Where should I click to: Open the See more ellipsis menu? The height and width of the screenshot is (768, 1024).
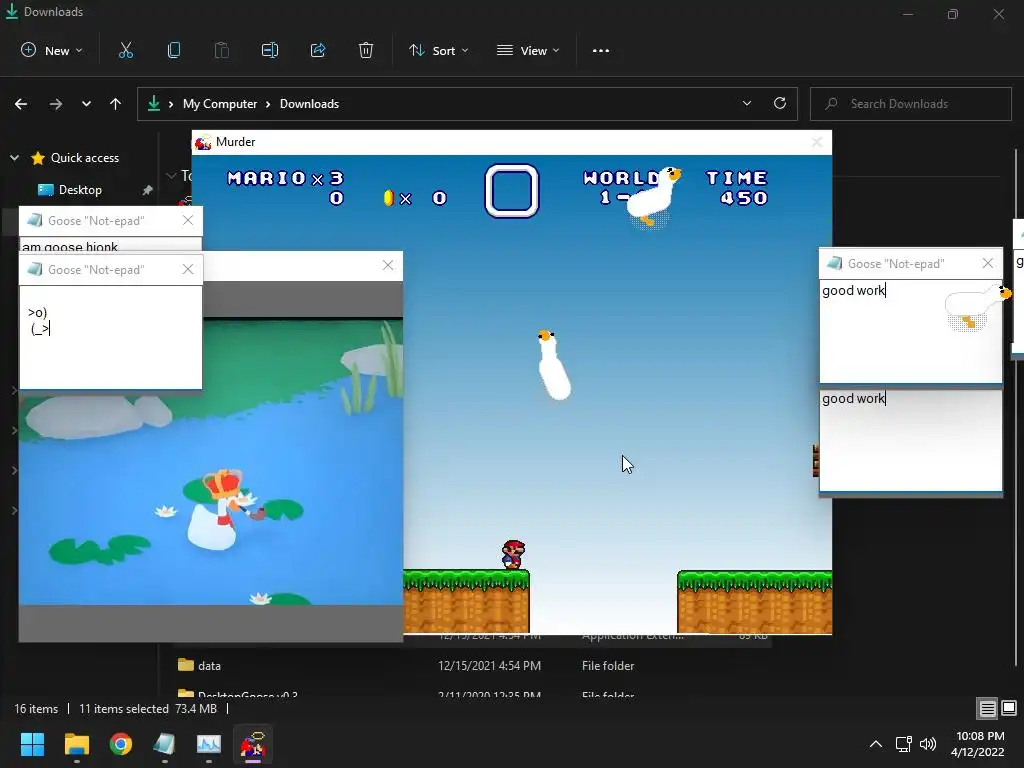pos(601,51)
